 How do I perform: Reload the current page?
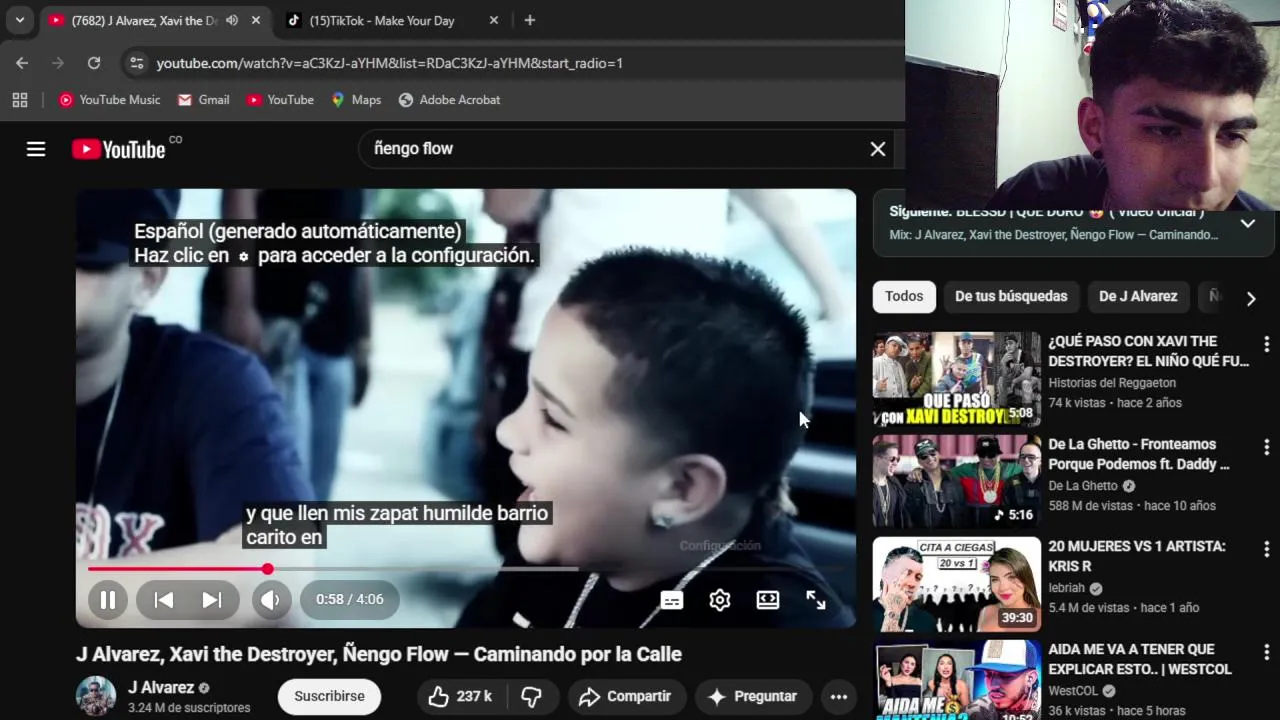click(x=94, y=63)
